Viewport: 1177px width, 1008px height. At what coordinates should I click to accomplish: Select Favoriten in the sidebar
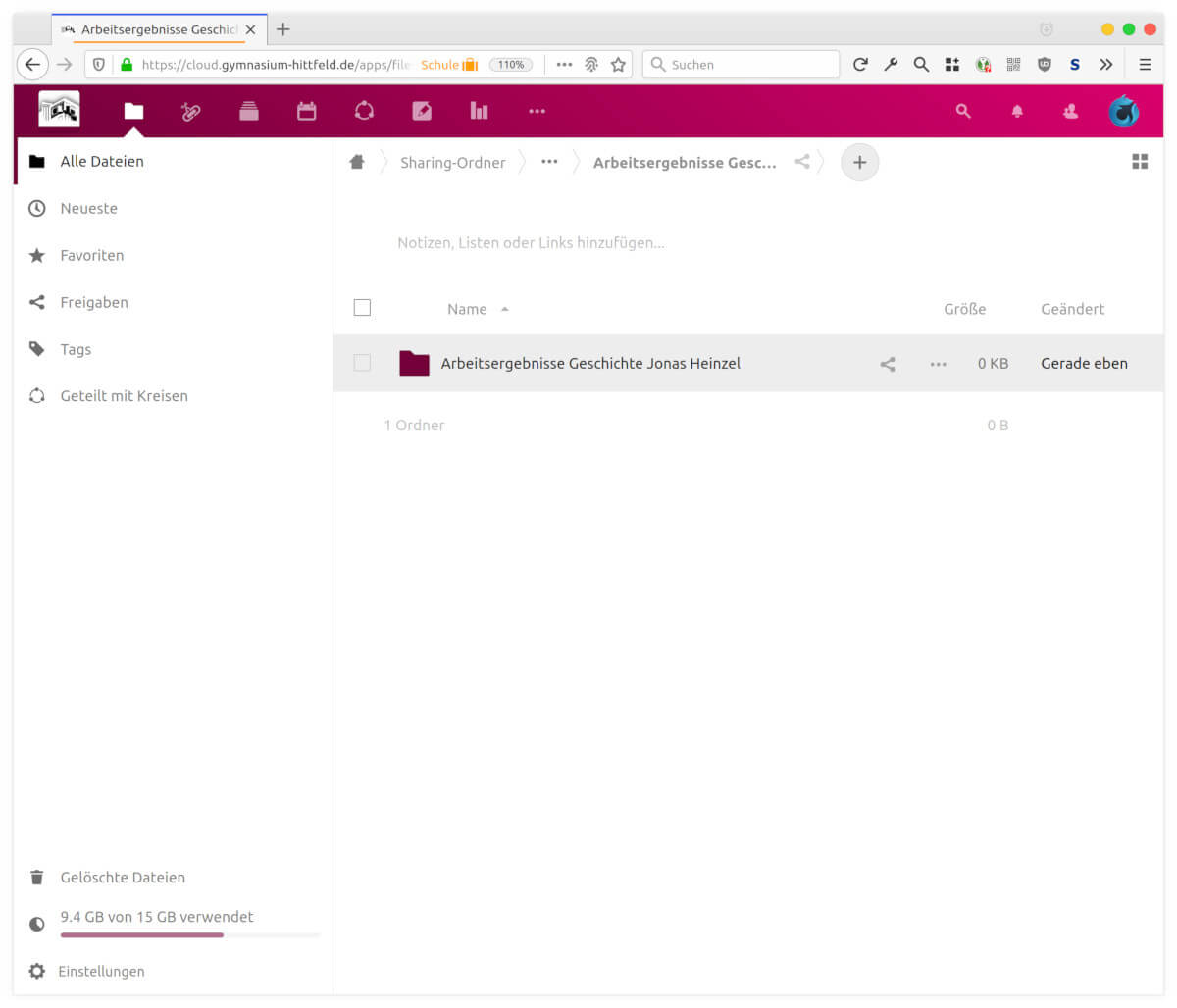pyautogui.click(x=92, y=256)
